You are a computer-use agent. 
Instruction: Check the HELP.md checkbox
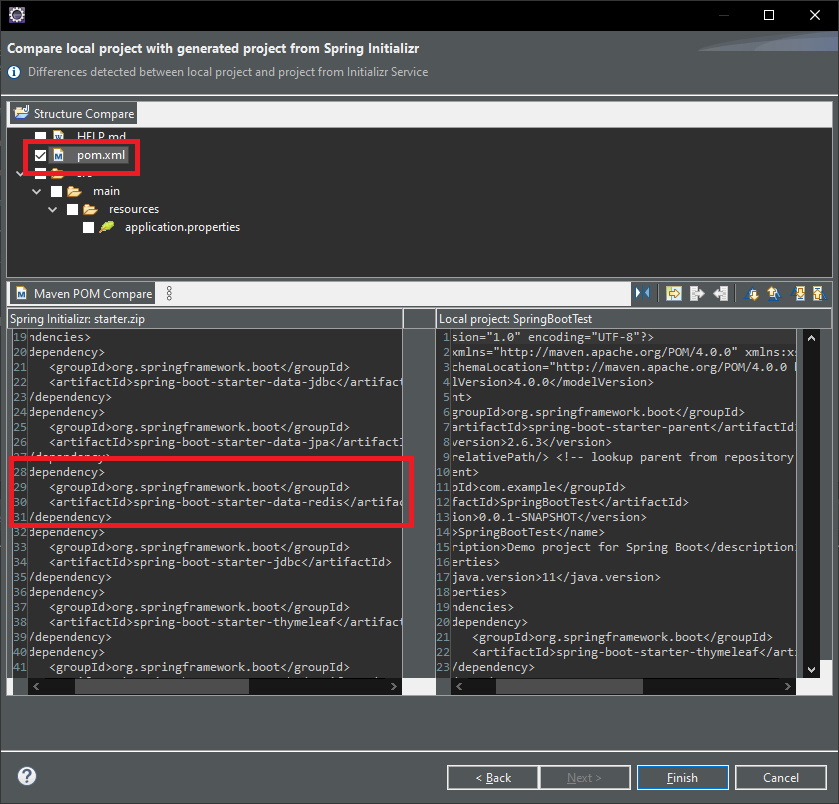coord(40,135)
